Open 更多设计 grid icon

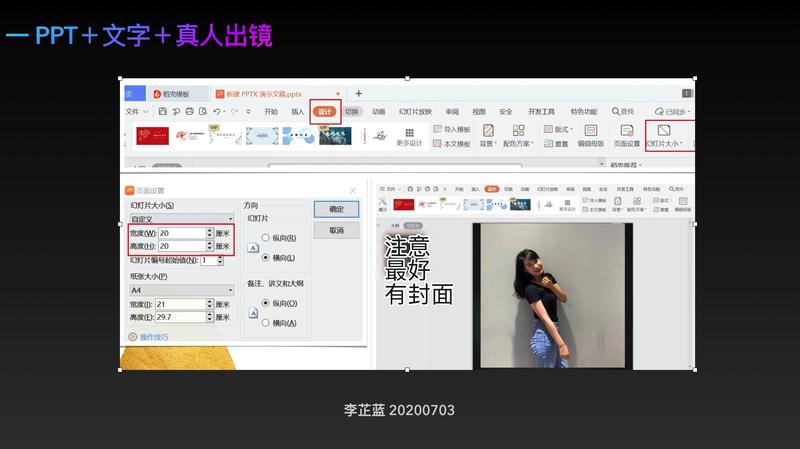pos(409,133)
